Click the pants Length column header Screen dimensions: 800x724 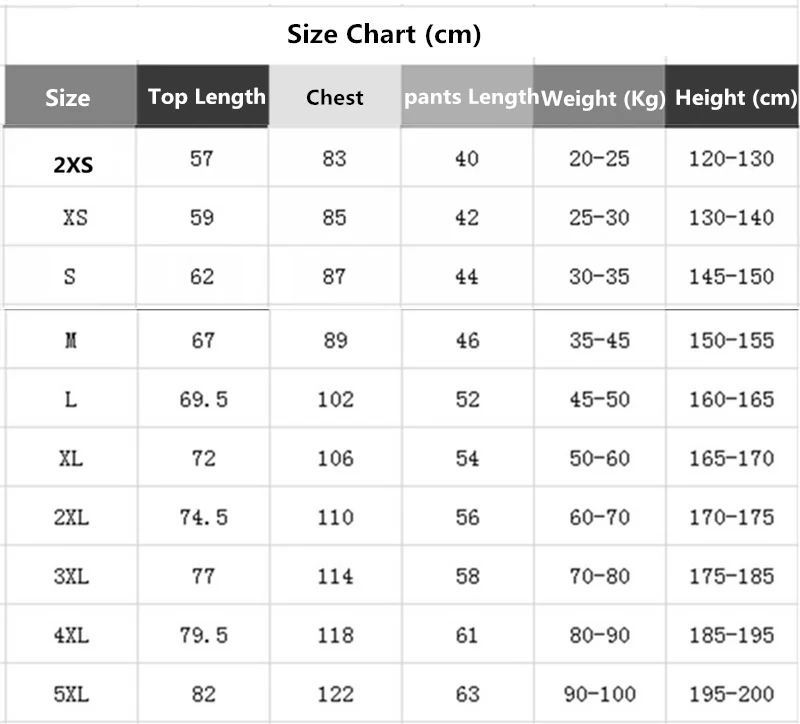(471, 97)
